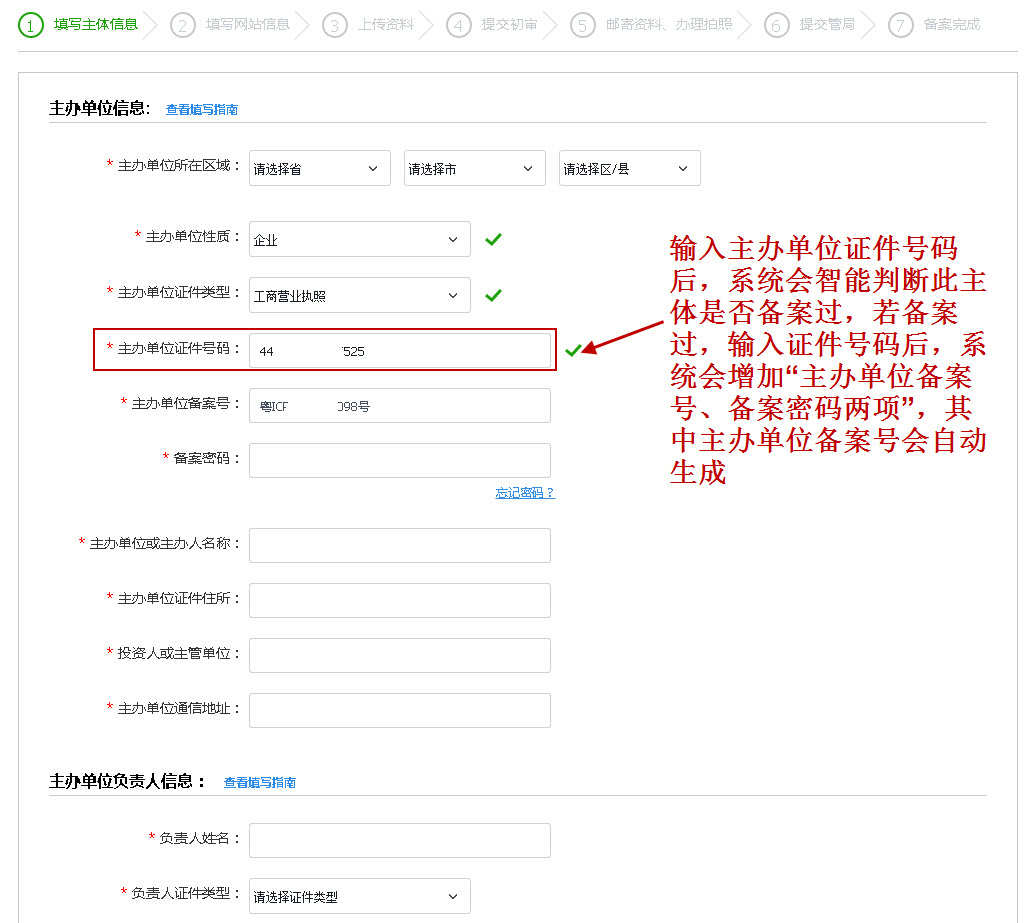Click the green checkmark beside 主办单位证件类型
This screenshot has width=1026, height=923.
pos(493,295)
